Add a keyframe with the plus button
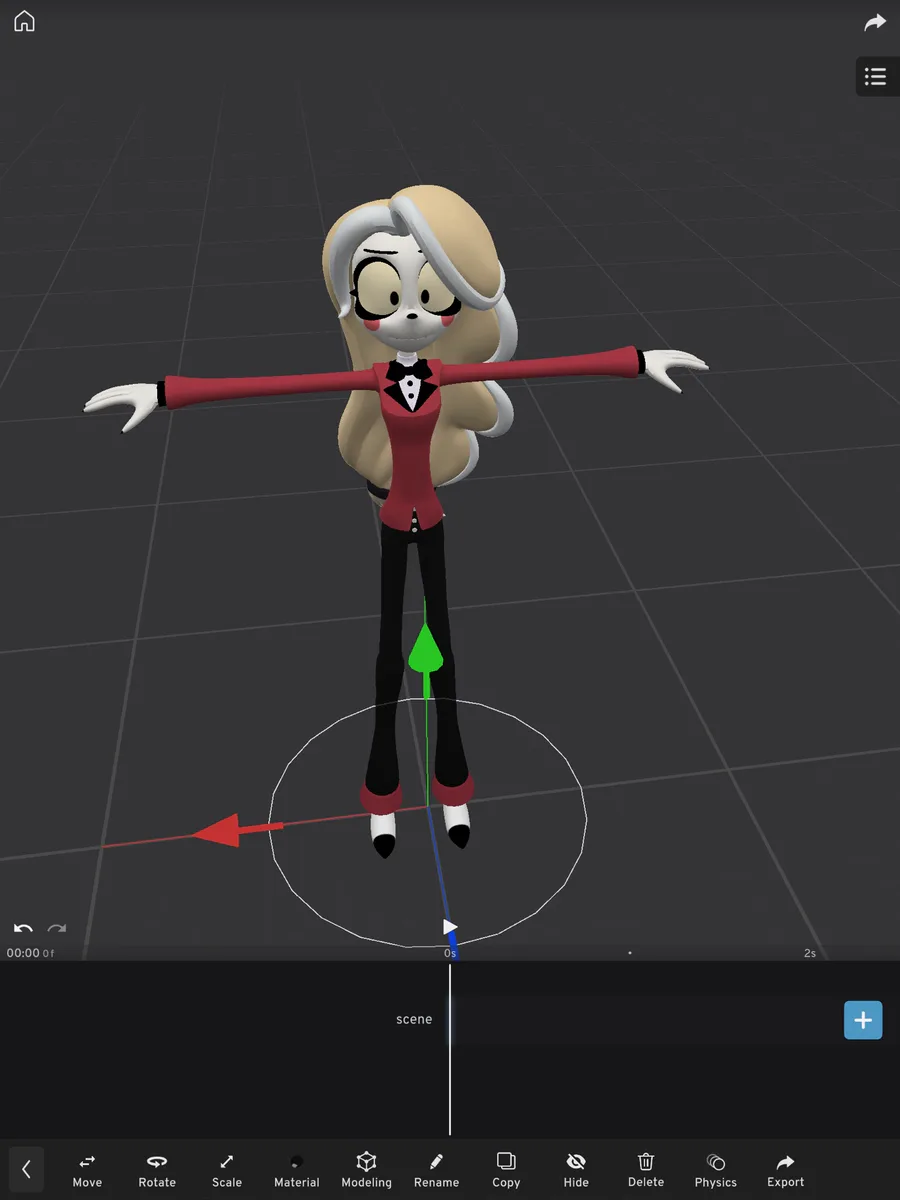Viewport: 900px width, 1200px height. (863, 1020)
